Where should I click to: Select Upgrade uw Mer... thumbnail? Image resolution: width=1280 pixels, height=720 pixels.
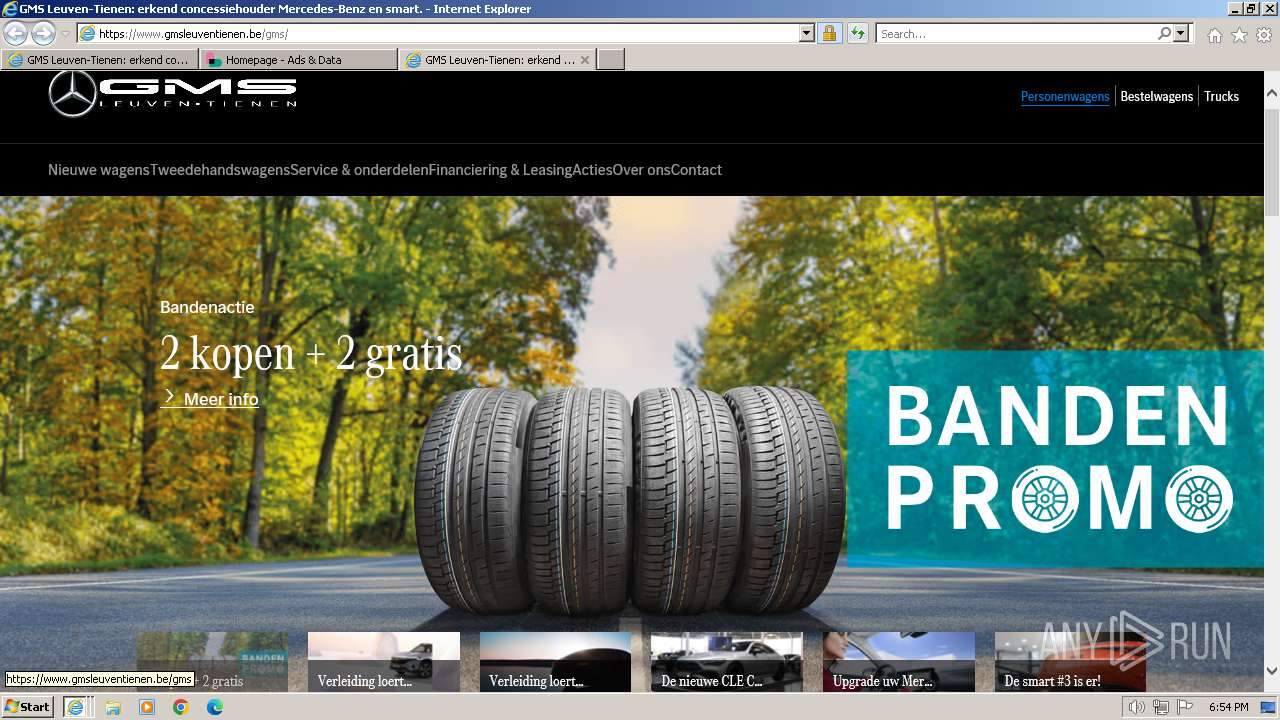click(899, 662)
